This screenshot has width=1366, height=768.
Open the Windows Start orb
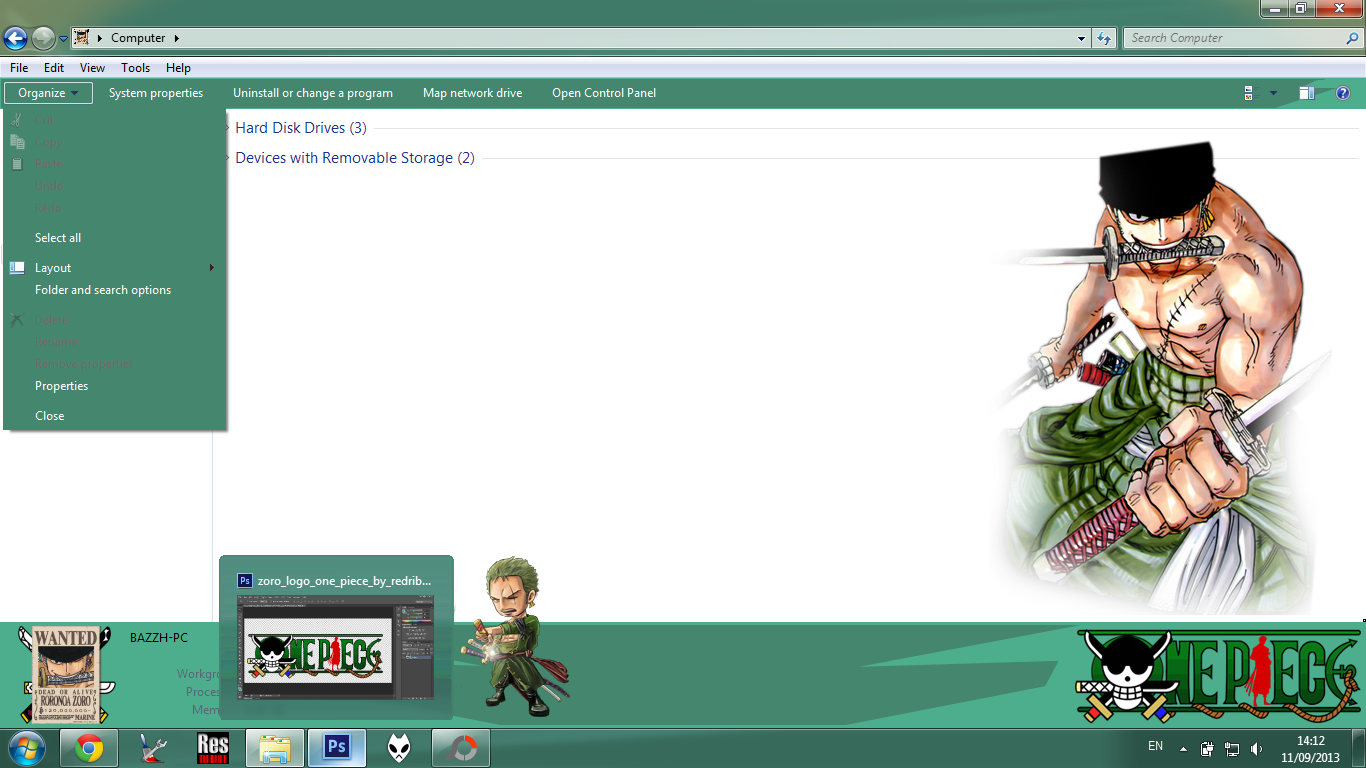point(27,748)
